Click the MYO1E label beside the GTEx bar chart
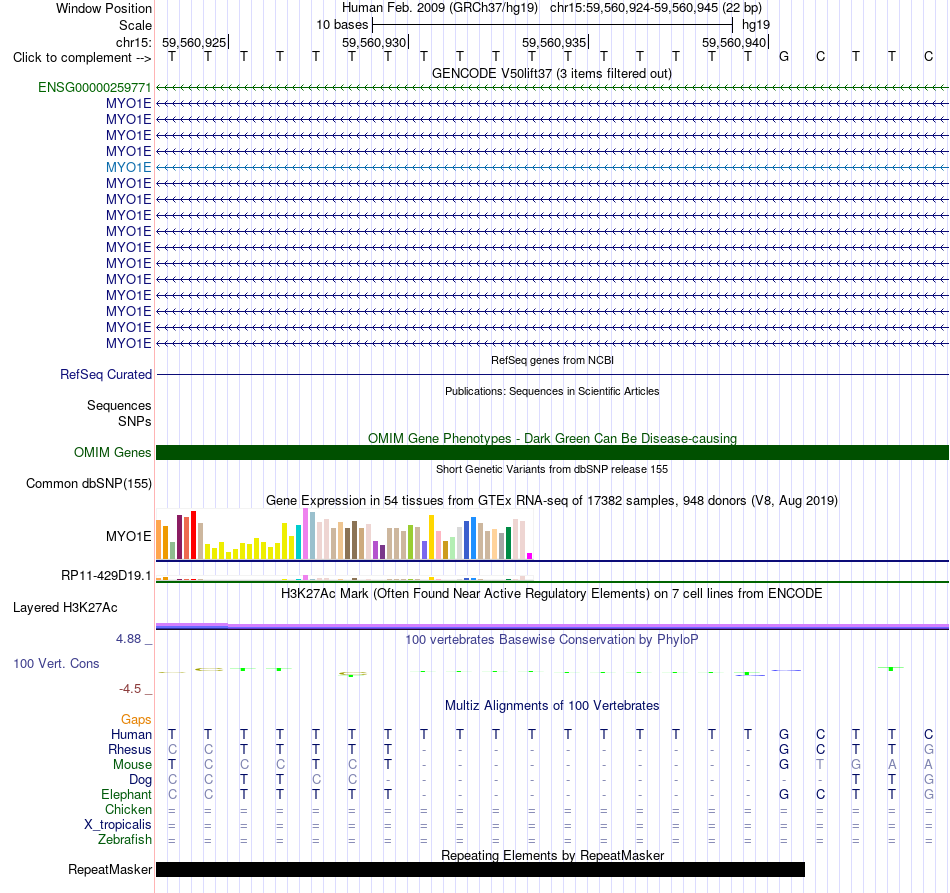950x893 pixels. pyautogui.click(x=128, y=536)
